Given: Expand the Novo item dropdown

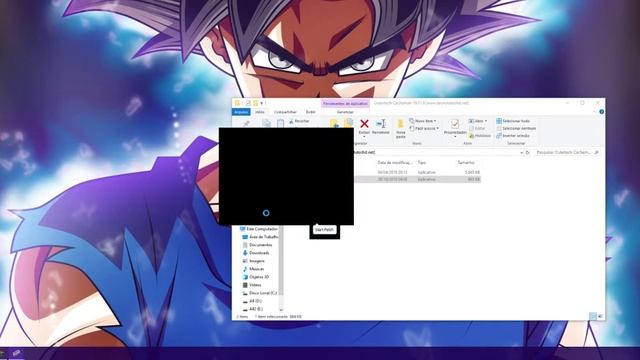Looking at the screenshot, I should [423, 121].
